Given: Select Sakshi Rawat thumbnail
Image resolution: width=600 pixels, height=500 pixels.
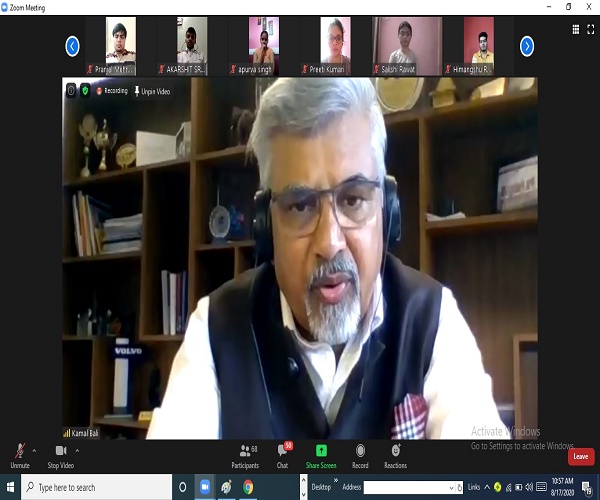Looking at the screenshot, I should click(x=407, y=46).
